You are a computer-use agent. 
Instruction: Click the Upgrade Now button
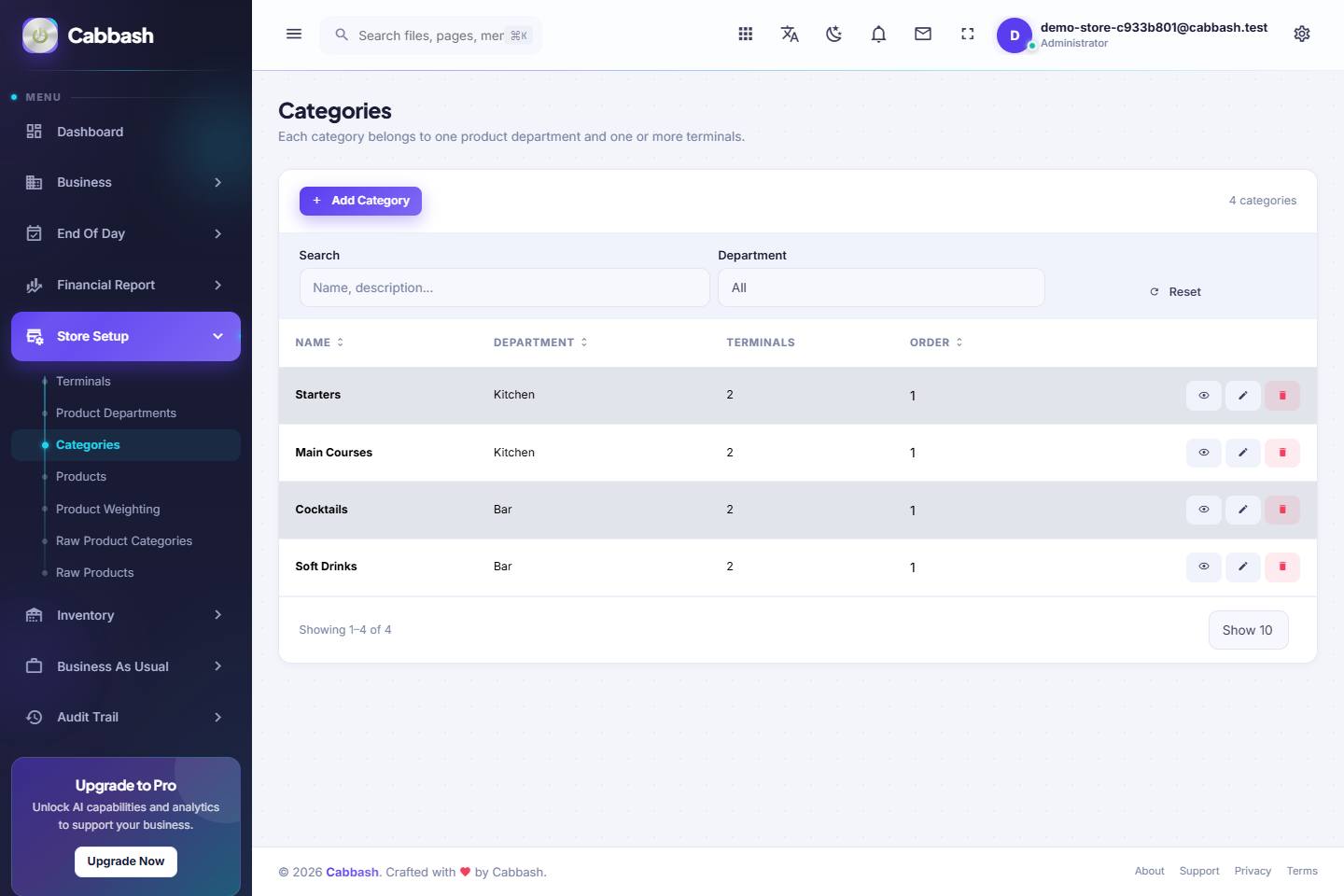click(x=126, y=861)
